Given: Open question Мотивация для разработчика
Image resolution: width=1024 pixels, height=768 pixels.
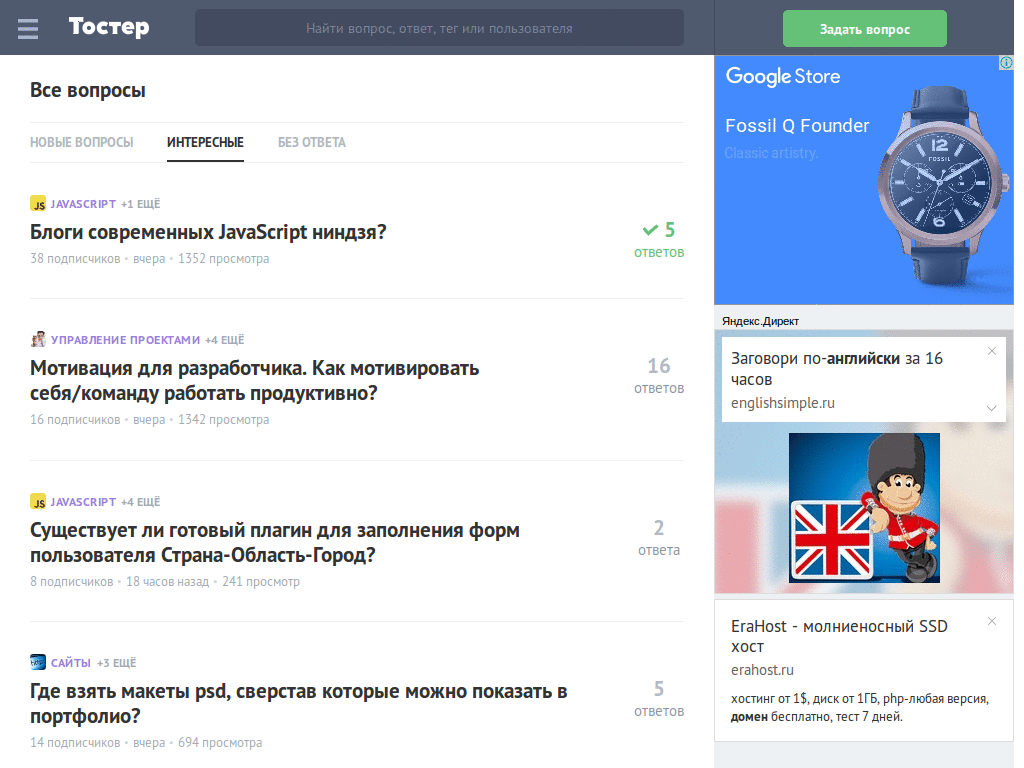Looking at the screenshot, I should tap(255, 381).
